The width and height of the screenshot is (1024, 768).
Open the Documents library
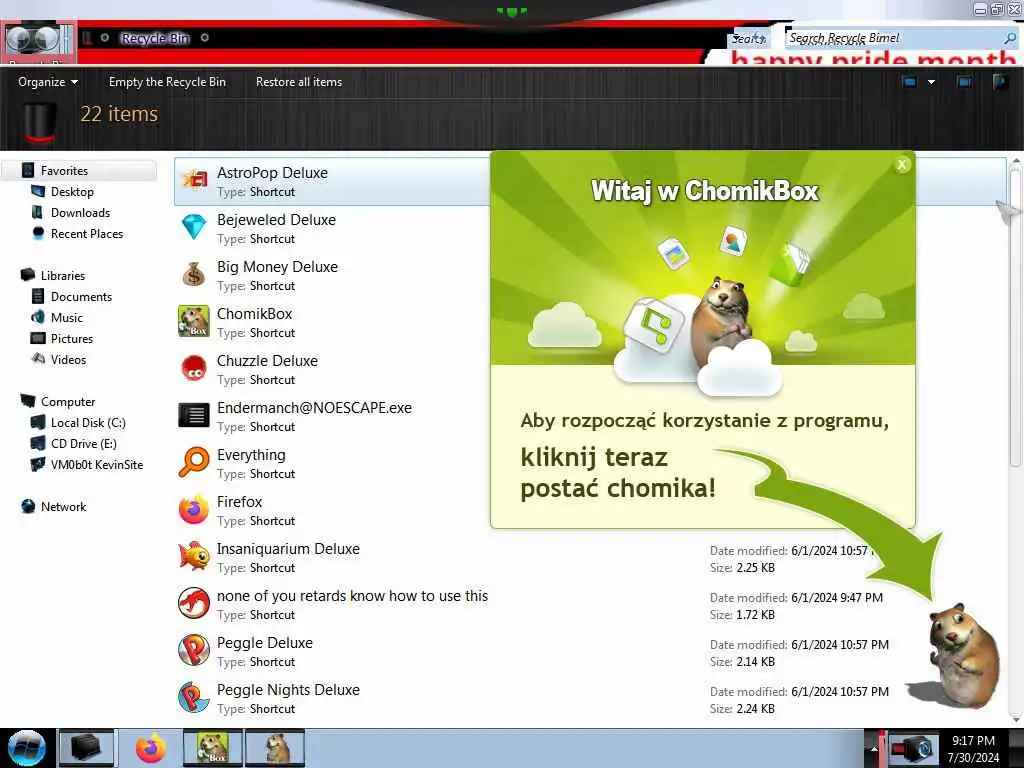coord(81,296)
